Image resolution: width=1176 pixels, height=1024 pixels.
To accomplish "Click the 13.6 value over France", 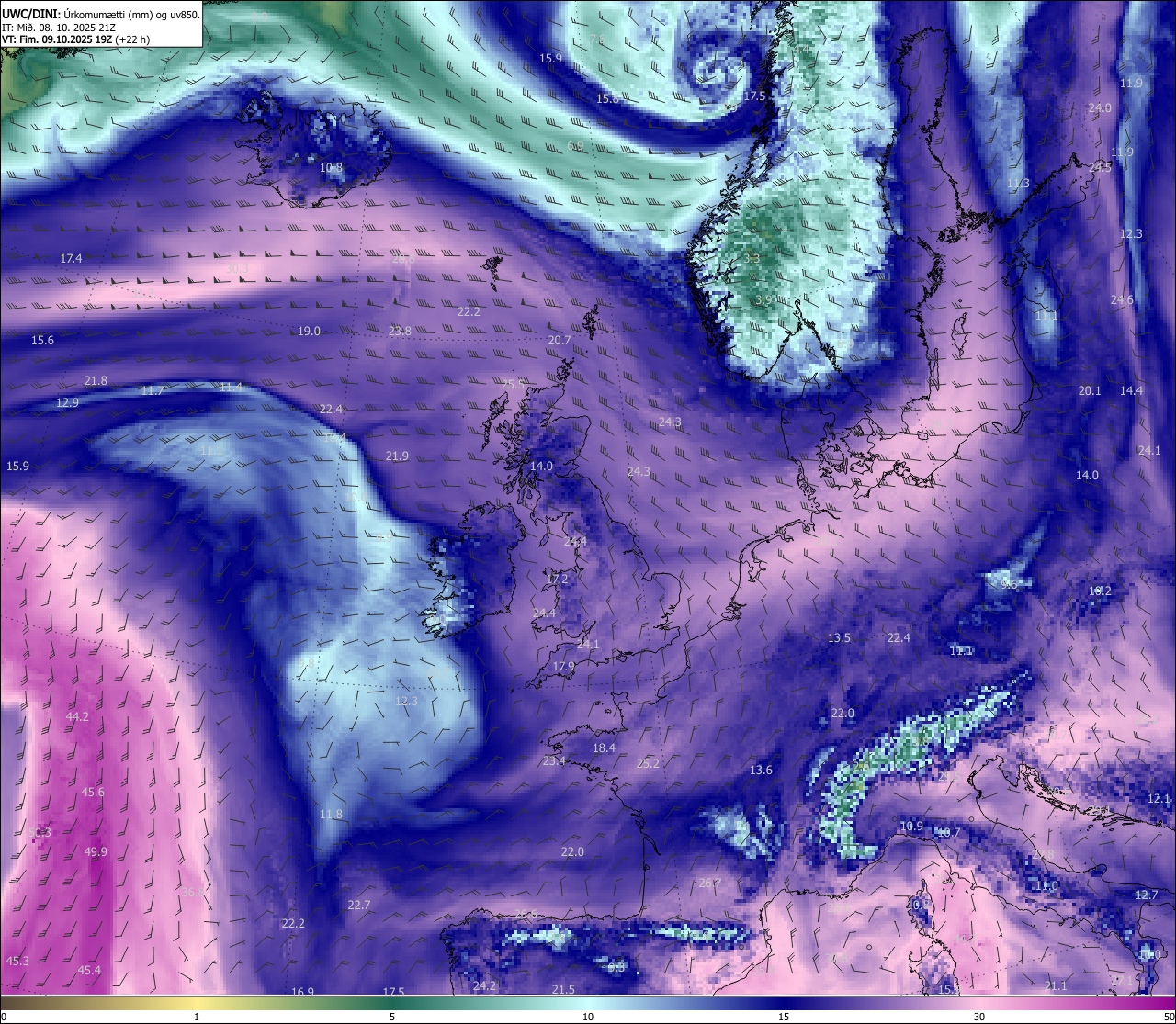I will [x=761, y=771].
